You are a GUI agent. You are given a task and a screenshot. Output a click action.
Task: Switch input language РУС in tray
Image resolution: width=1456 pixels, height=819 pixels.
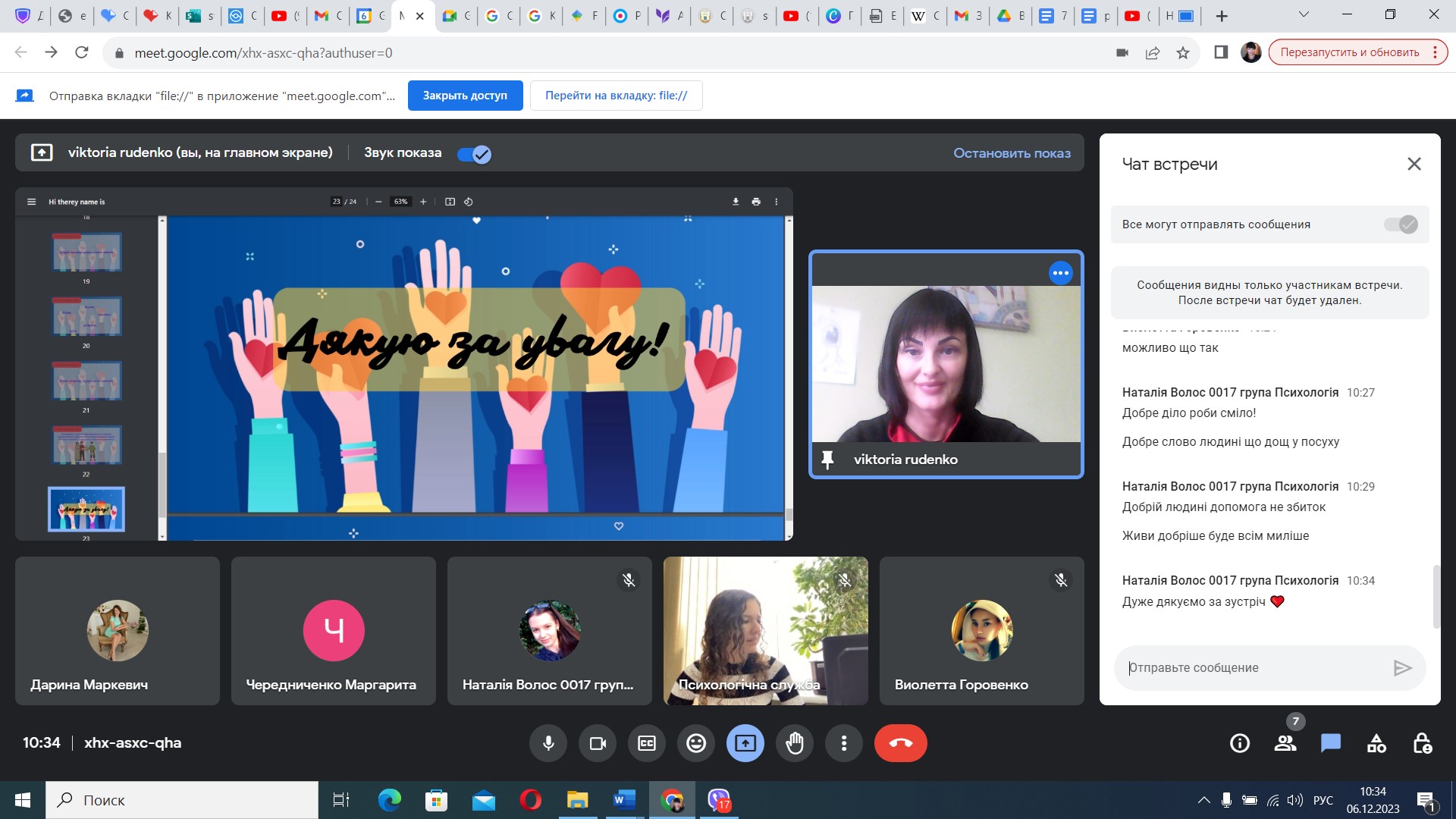tap(1323, 800)
